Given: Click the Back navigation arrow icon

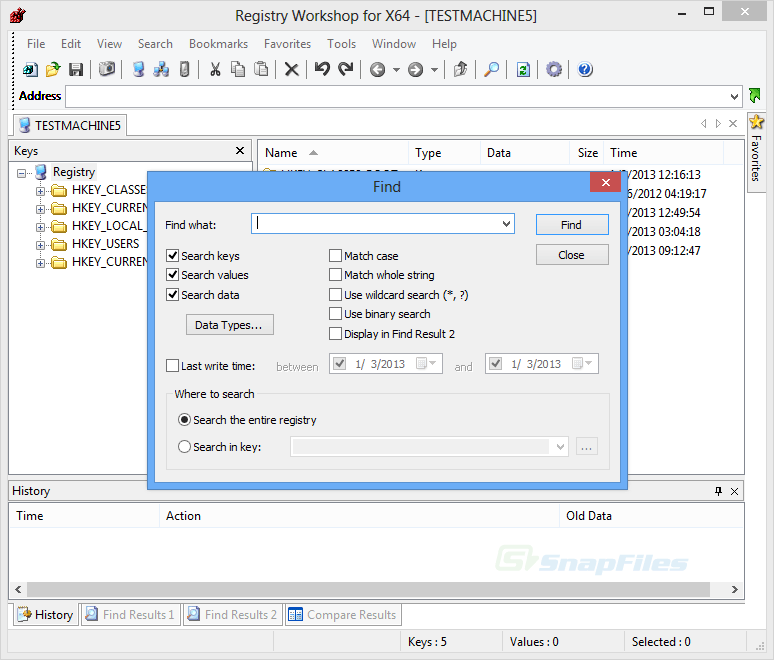Looking at the screenshot, I should click(x=377, y=70).
